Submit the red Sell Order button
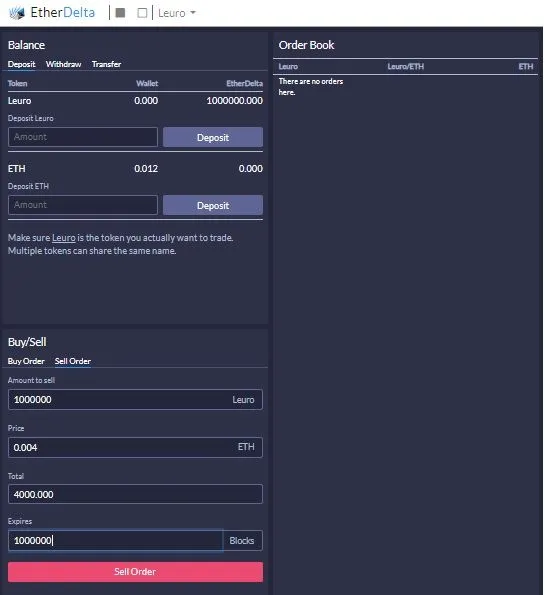The height and width of the screenshot is (595, 545). point(135,572)
